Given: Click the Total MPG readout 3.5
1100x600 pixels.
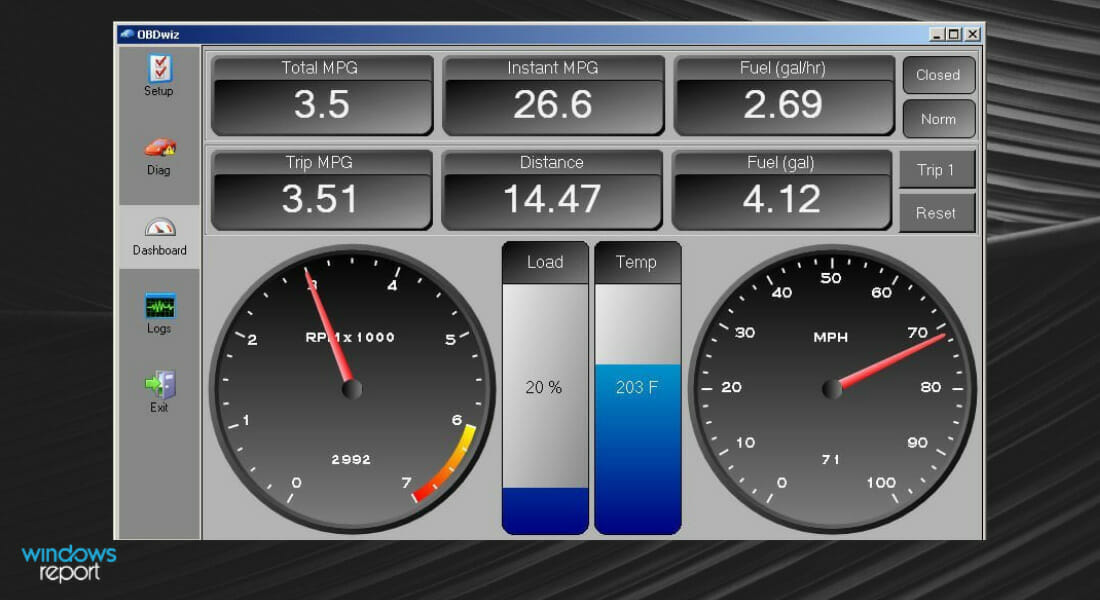Looking at the screenshot, I should click(322, 105).
